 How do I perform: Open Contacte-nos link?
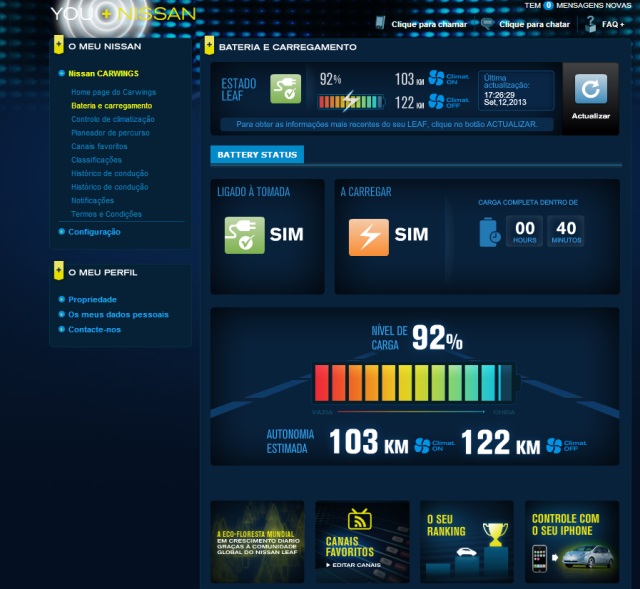coord(94,330)
